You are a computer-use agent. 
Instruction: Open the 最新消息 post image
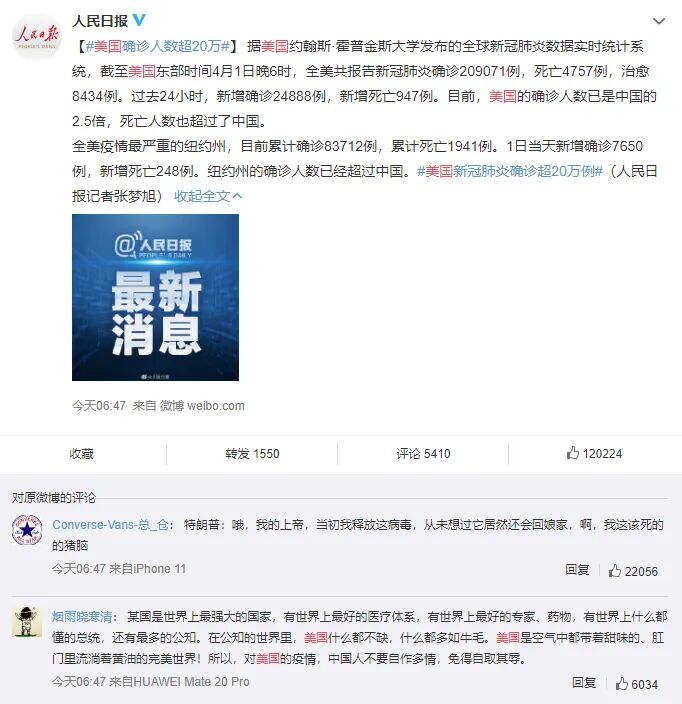pos(155,297)
